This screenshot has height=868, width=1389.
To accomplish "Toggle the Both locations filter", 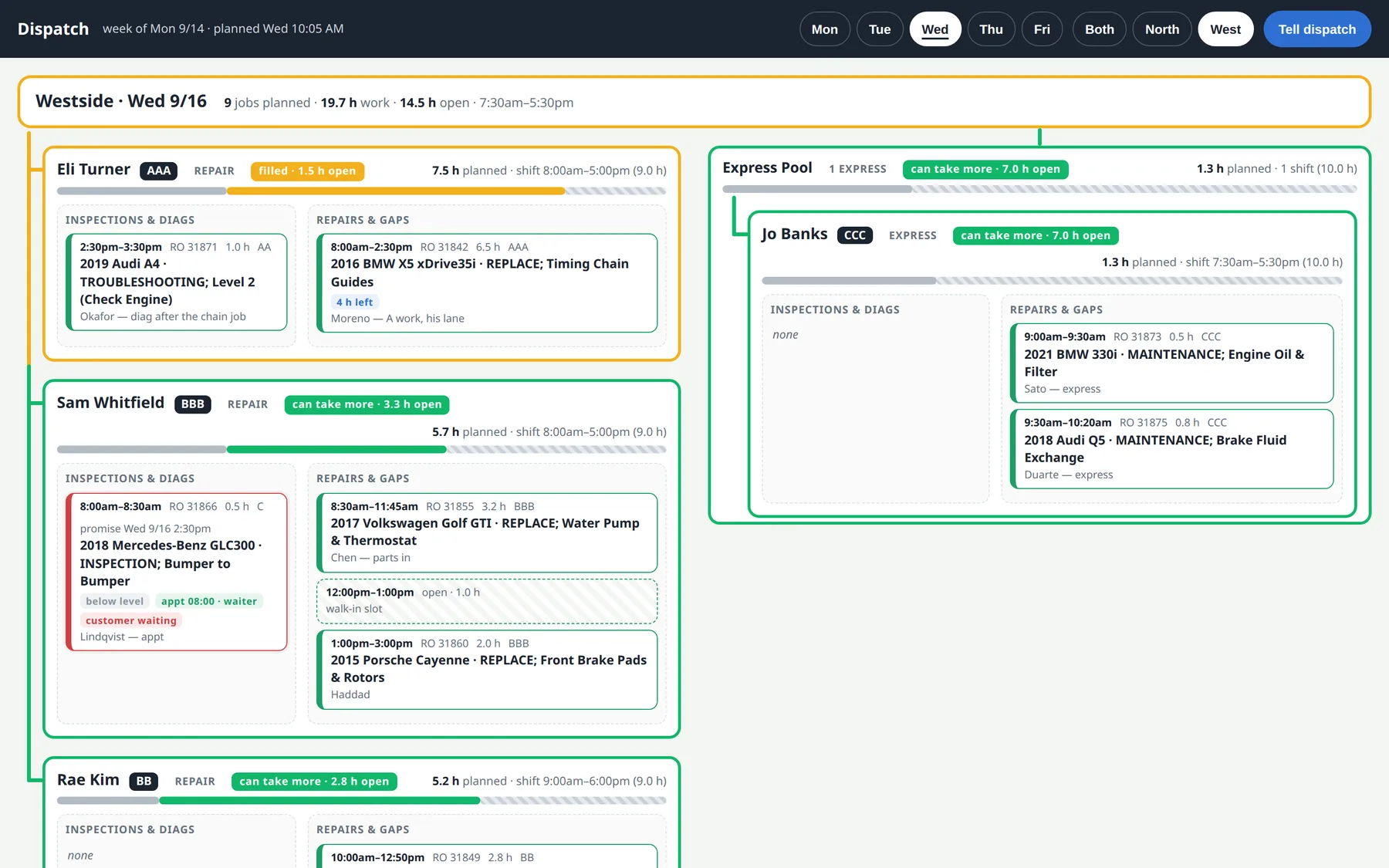I will [1099, 29].
